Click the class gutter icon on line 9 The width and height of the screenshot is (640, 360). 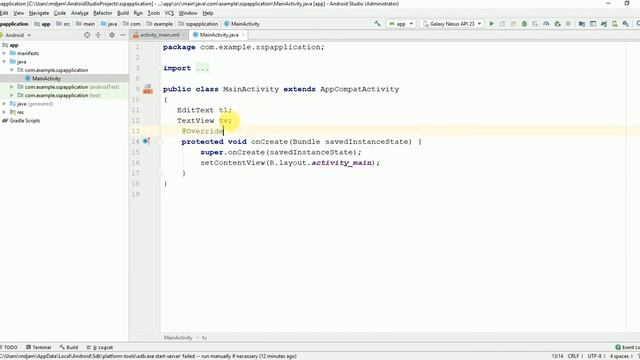point(148,89)
